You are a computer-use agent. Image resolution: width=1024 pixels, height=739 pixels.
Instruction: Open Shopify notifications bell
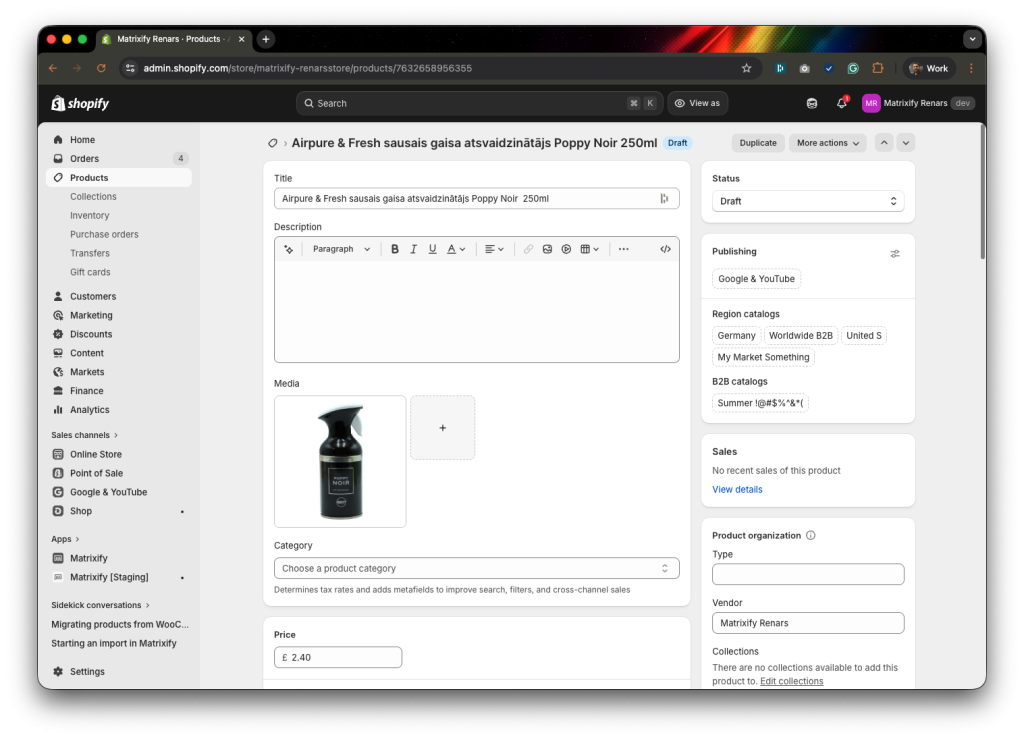point(840,103)
